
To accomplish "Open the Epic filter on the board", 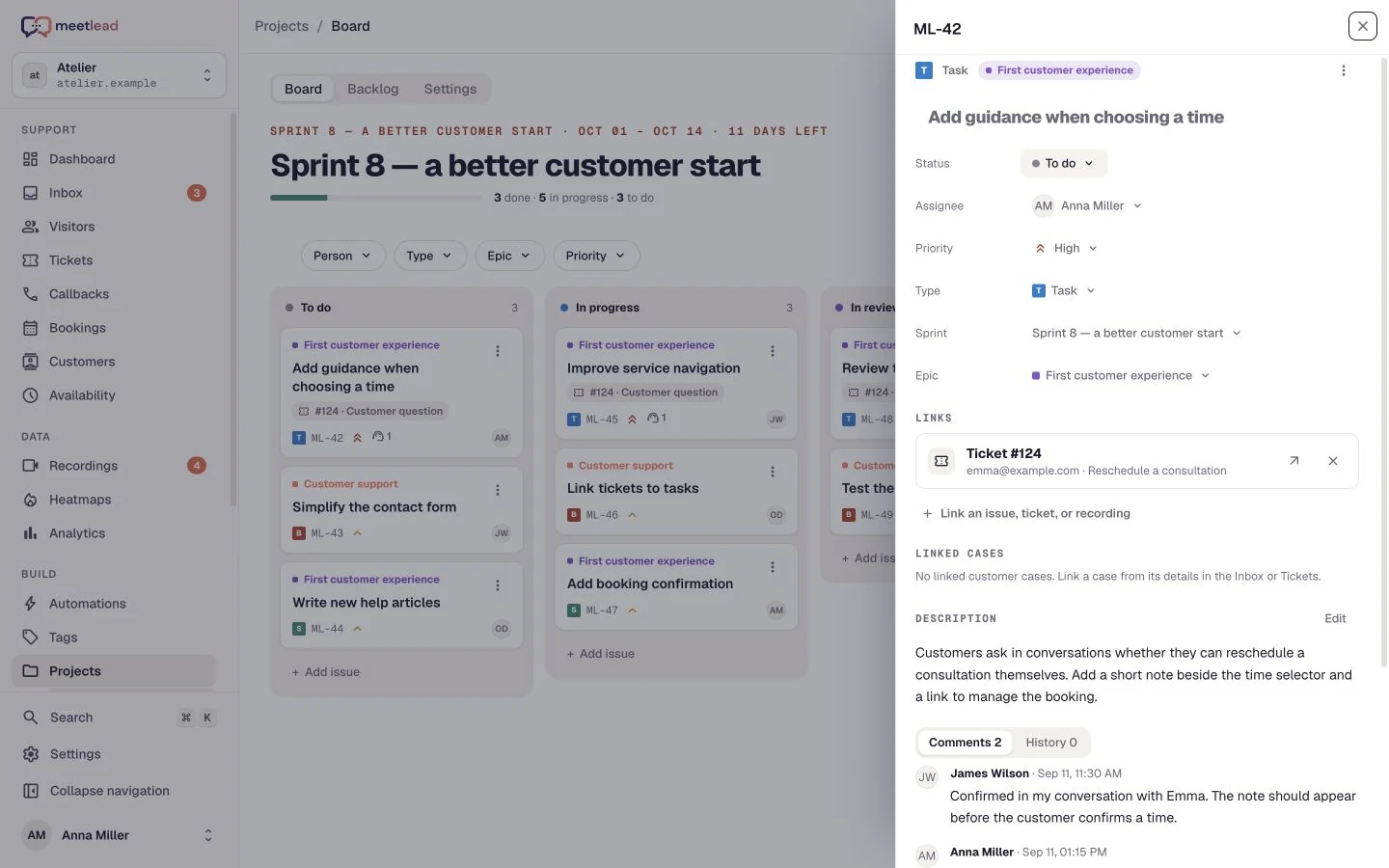I will [509, 256].
